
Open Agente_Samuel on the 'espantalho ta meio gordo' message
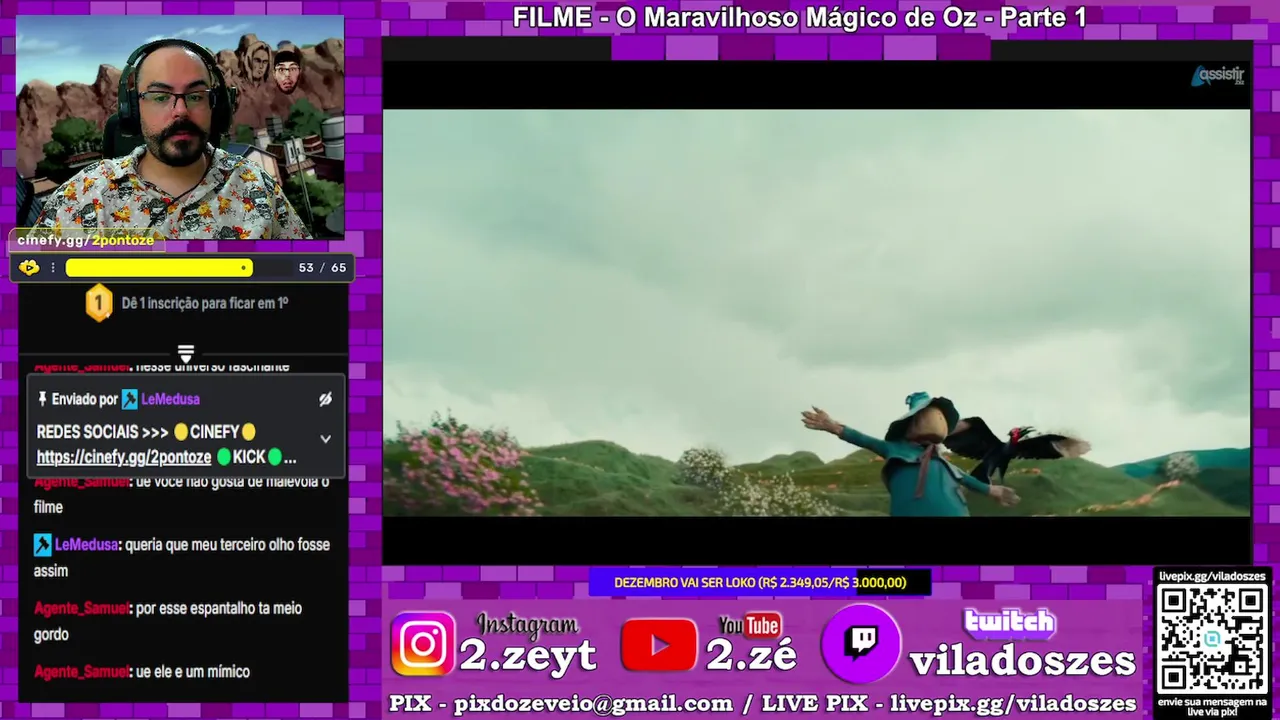click(81, 608)
